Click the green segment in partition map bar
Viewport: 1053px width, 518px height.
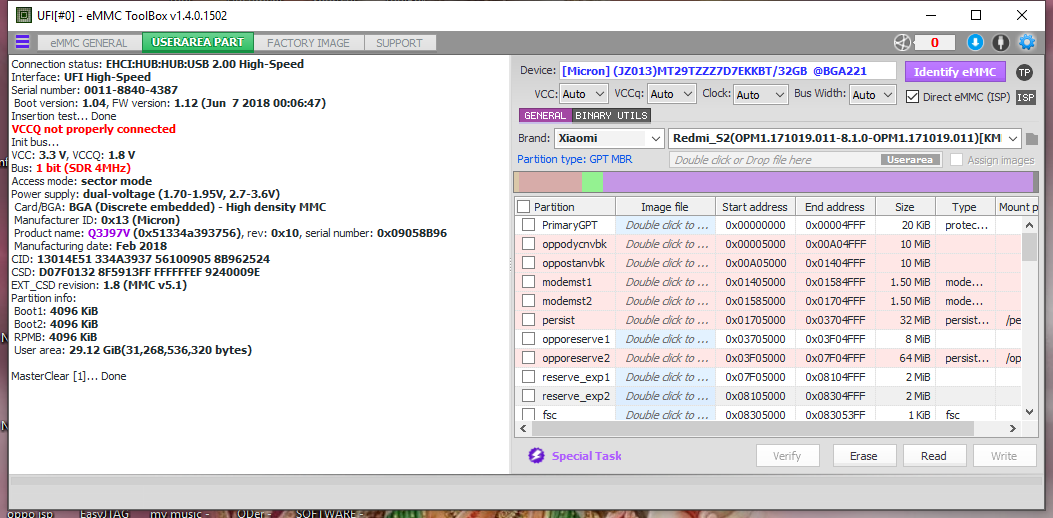[592, 183]
